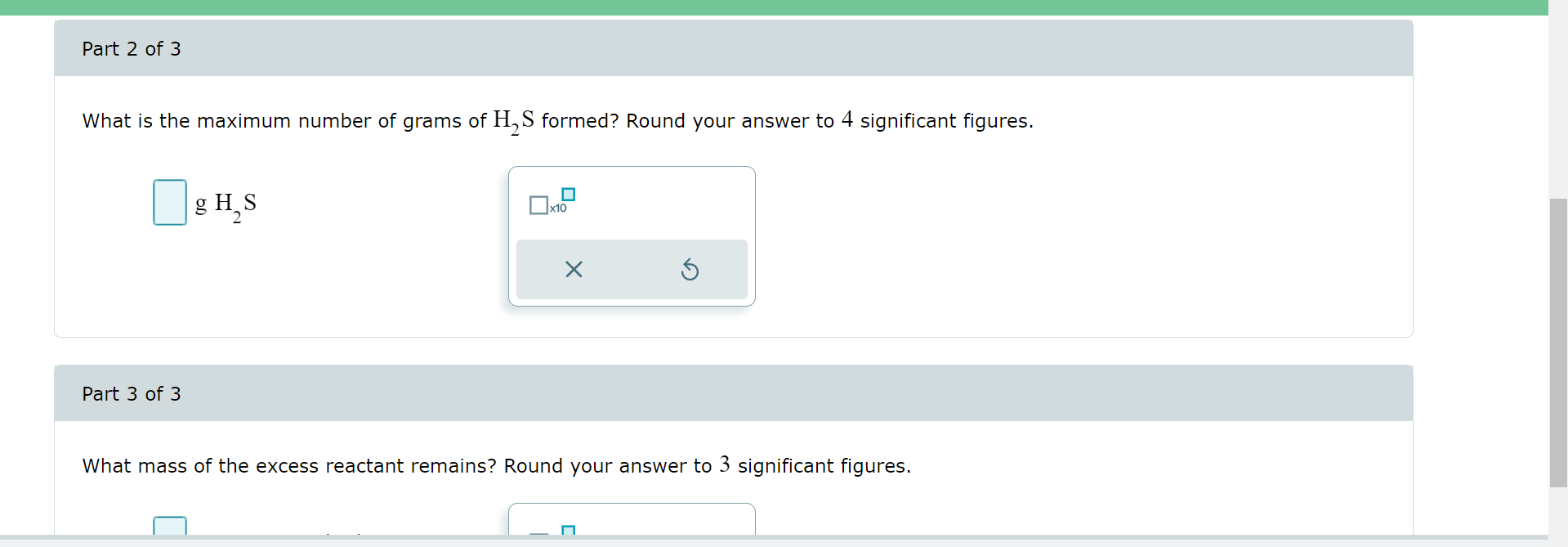The width and height of the screenshot is (1568, 547).
Task: Expand the Part 3 of 3 section
Action: pyautogui.click(x=131, y=393)
